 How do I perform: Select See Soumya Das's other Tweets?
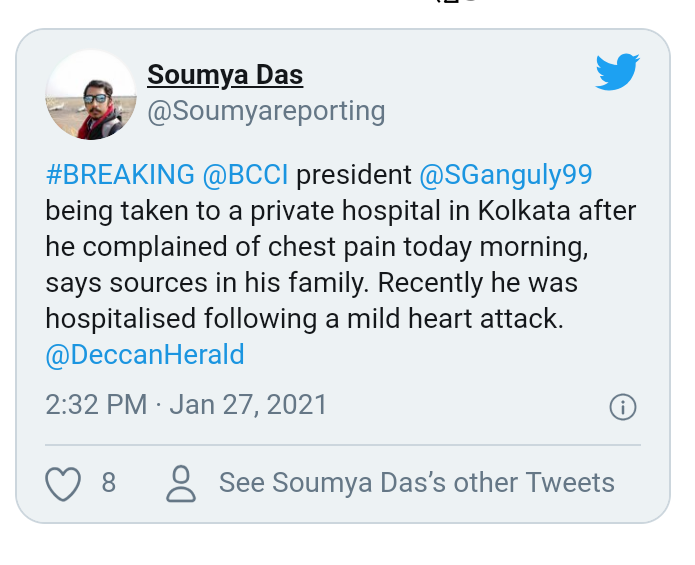[417, 483]
